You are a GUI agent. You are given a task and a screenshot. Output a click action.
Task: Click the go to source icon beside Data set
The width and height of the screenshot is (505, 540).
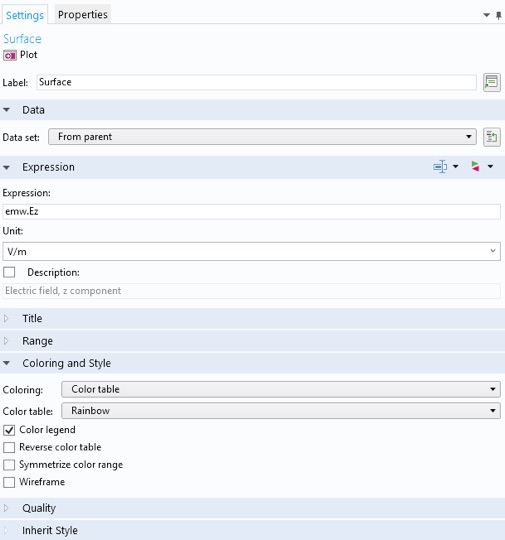[492, 137]
